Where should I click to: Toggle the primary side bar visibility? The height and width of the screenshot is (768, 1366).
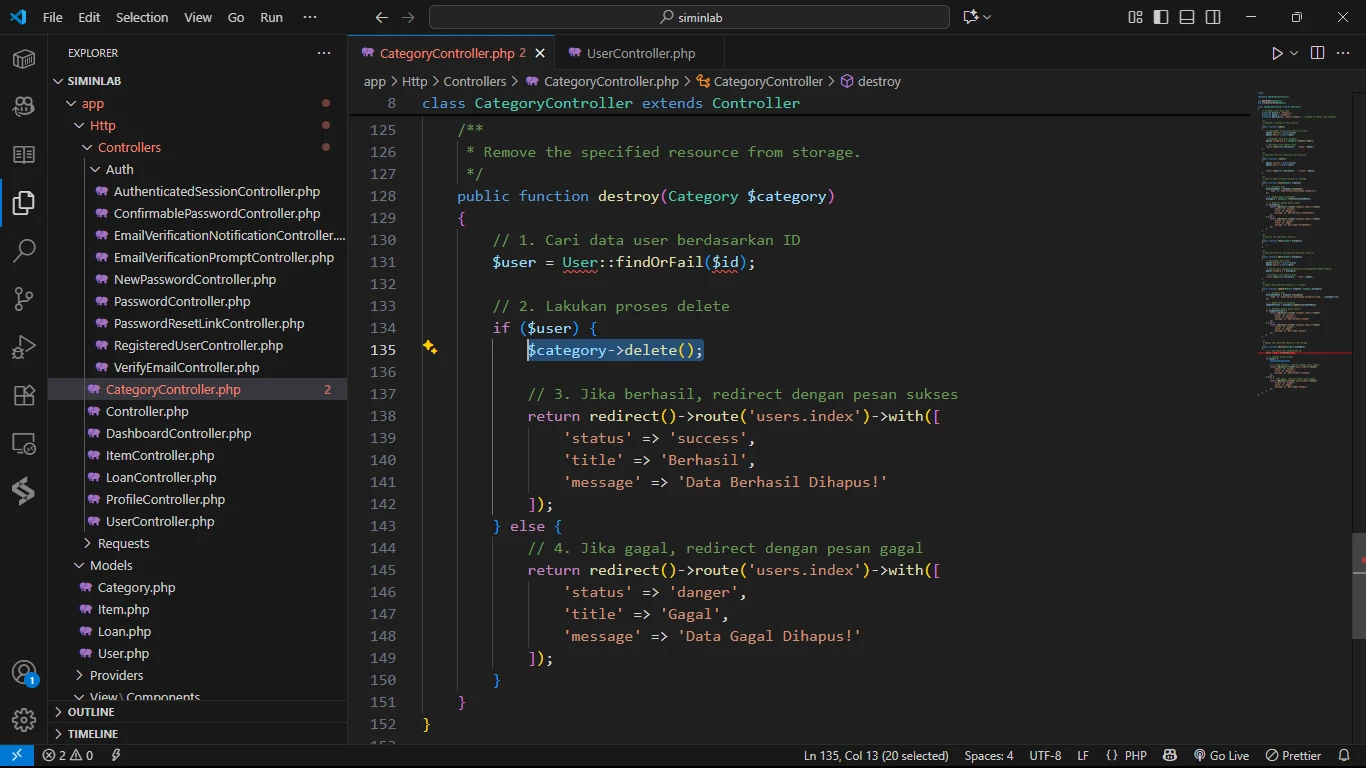pyautogui.click(x=1161, y=17)
